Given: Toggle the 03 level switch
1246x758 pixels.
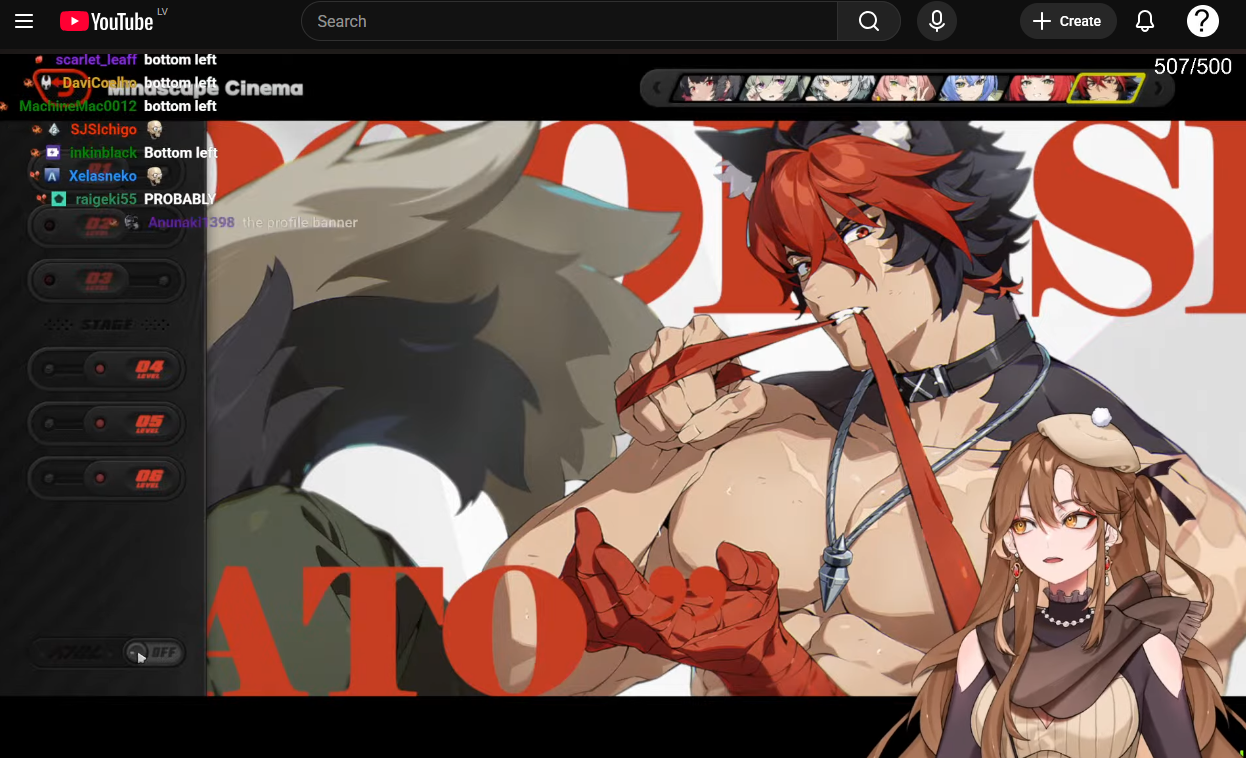Looking at the screenshot, I should point(106,280).
